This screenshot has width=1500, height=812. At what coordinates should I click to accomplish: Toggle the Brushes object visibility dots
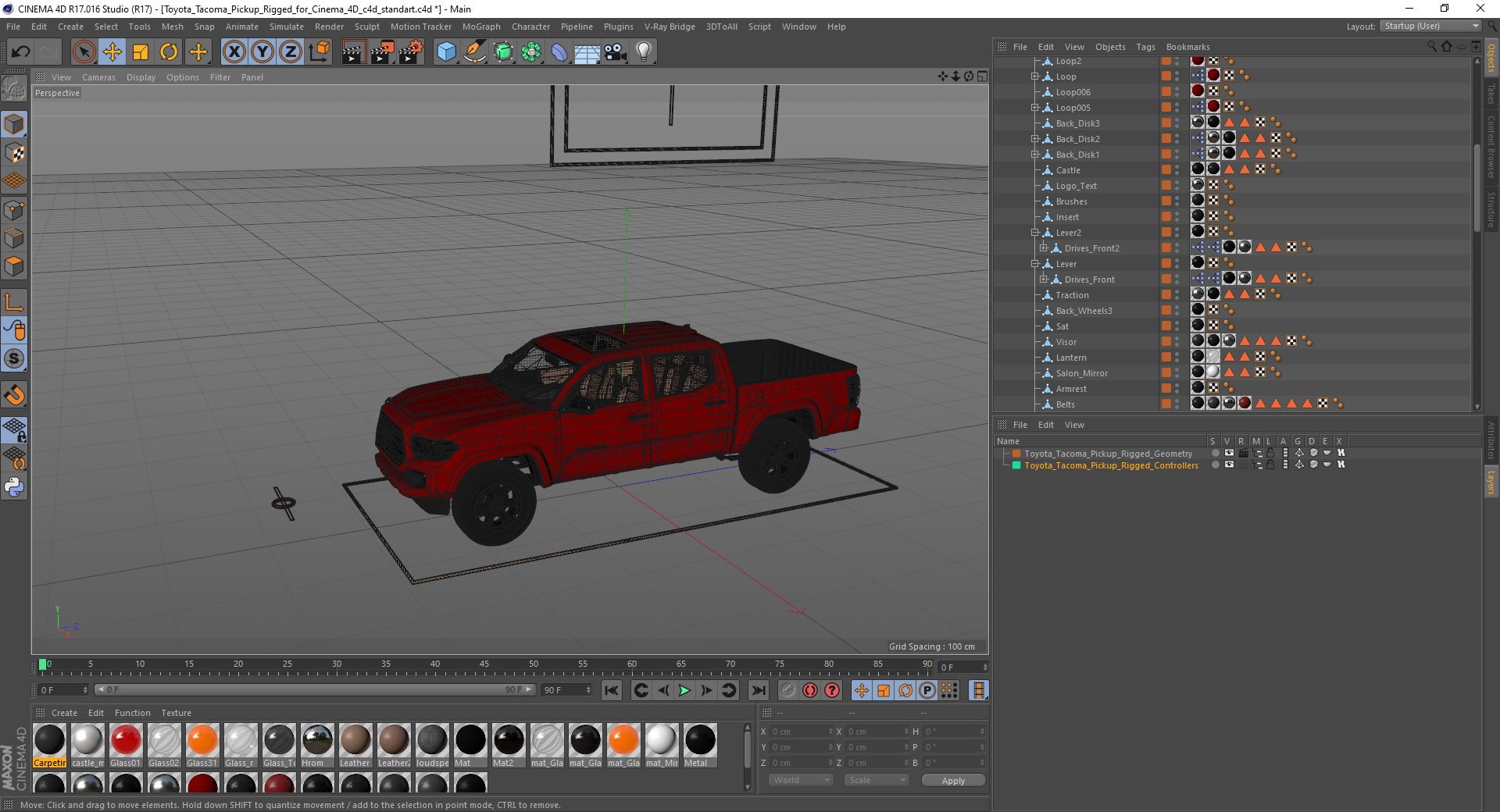point(1177,201)
